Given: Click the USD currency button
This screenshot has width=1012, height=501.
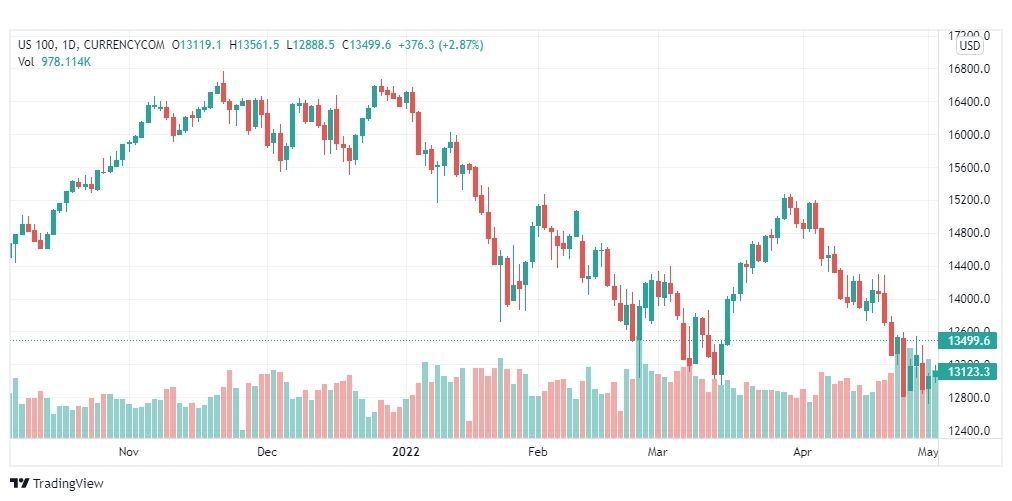Looking at the screenshot, I should (x=969, y=46).
